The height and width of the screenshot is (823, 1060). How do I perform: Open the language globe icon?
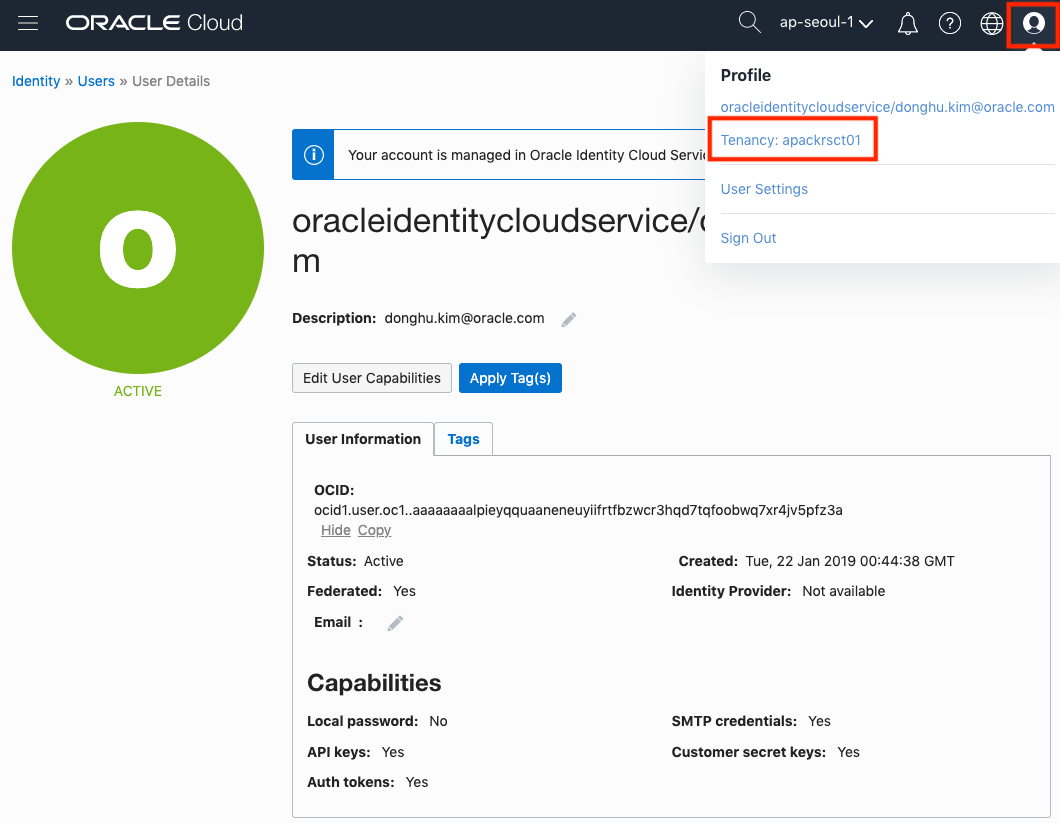pyautogui.click(x=992, y=24)
